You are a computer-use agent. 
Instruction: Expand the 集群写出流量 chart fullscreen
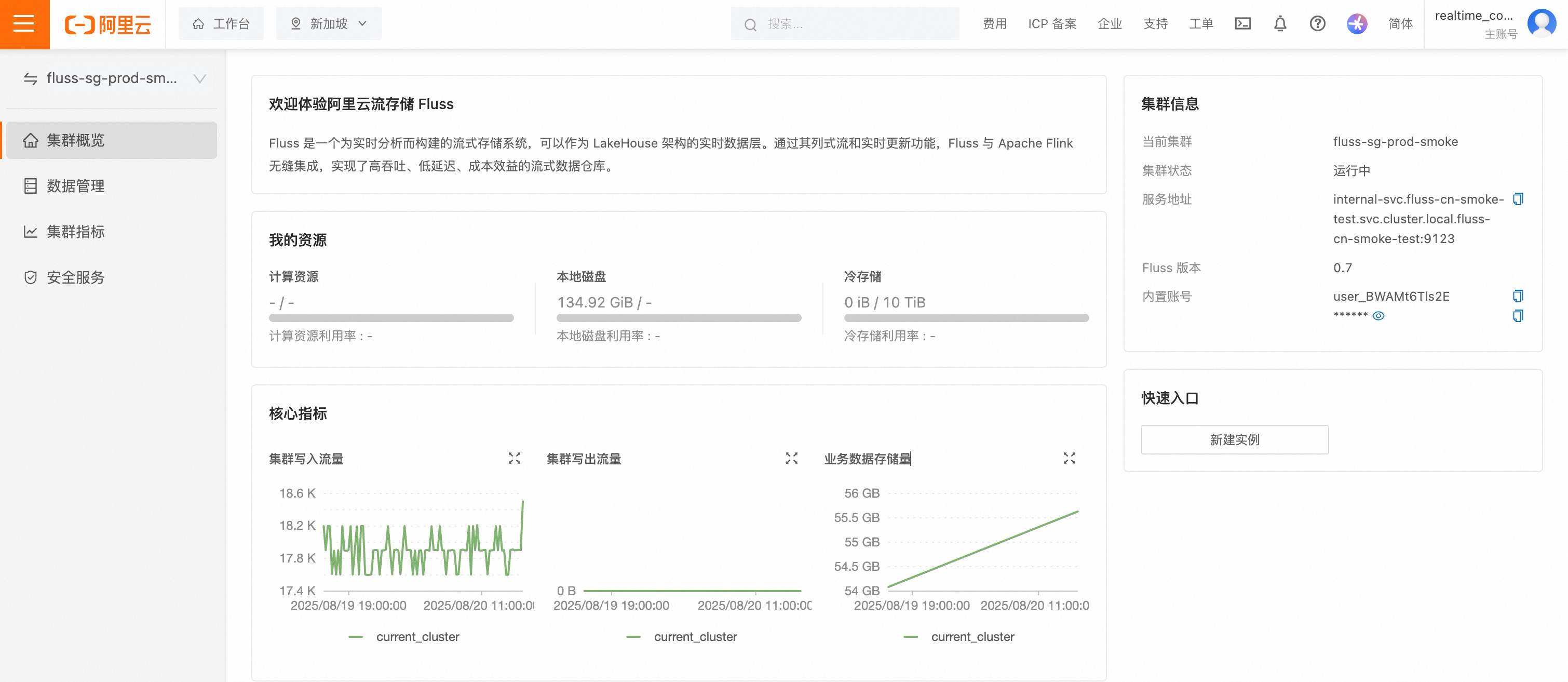pyautogui.click(x=791, y=458)
